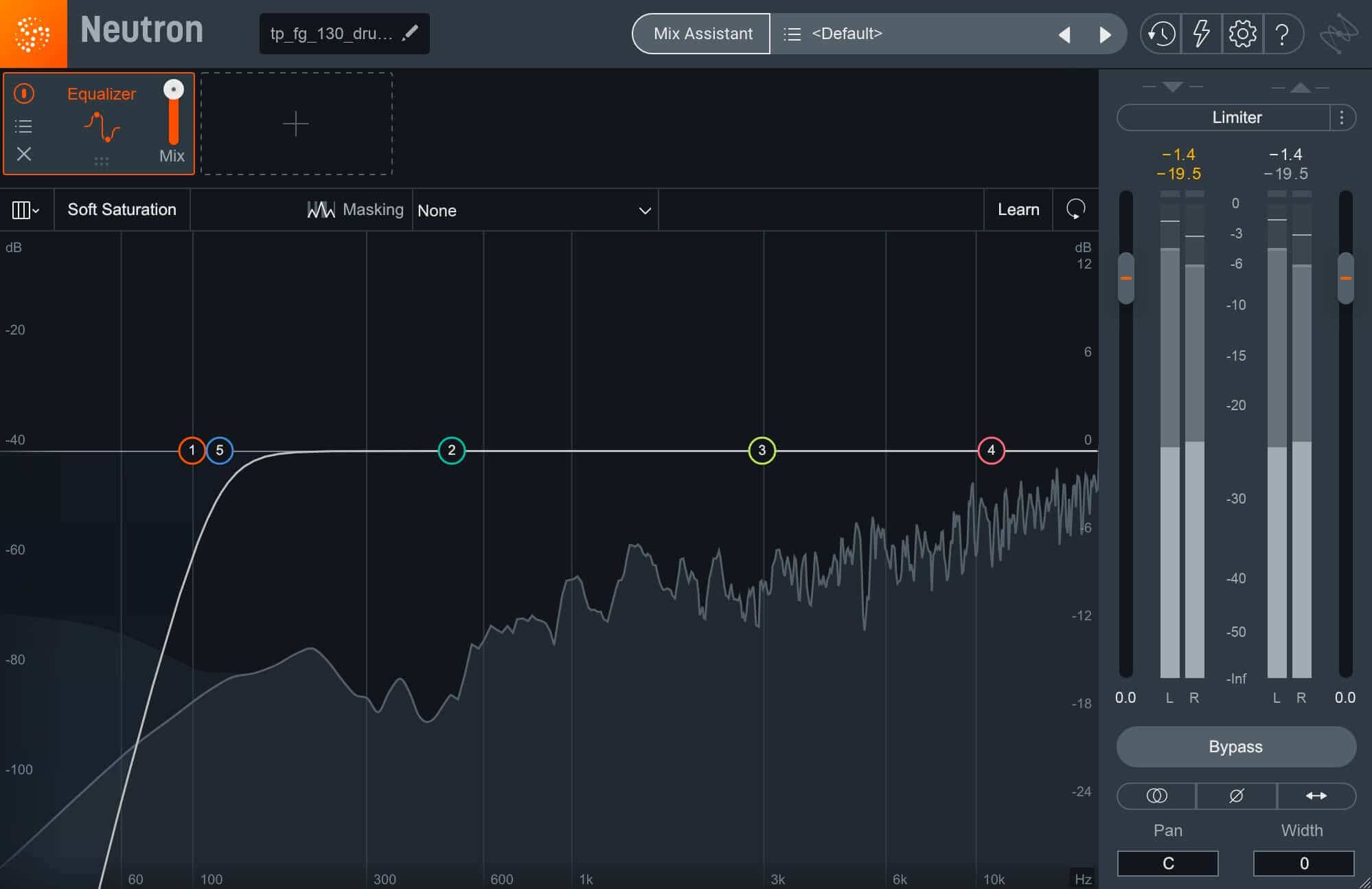1372x889 pixels.
Task: Select EQ band node 4
Action: (992, 451)
